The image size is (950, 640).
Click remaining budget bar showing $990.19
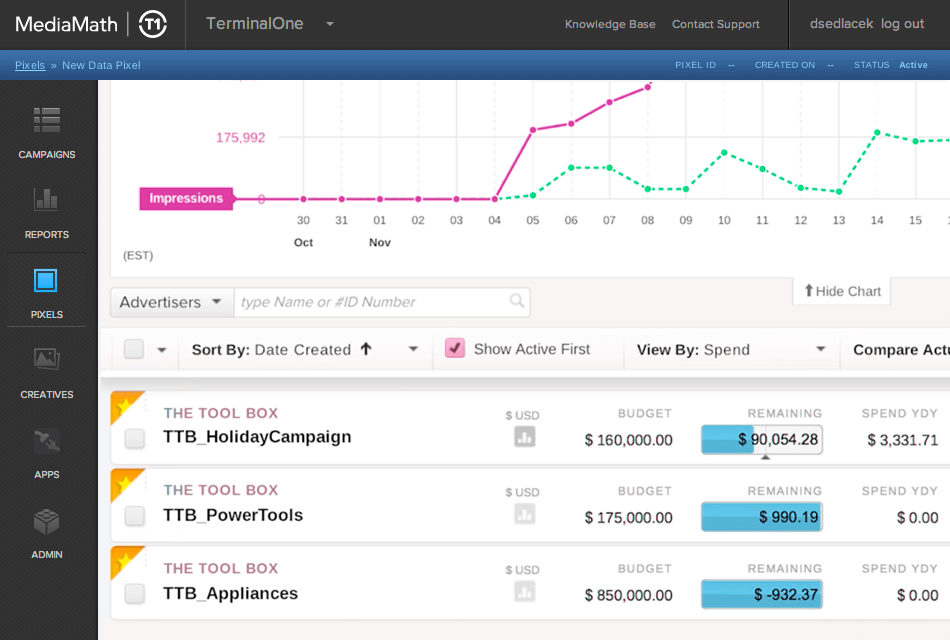[x=762, y=517]
